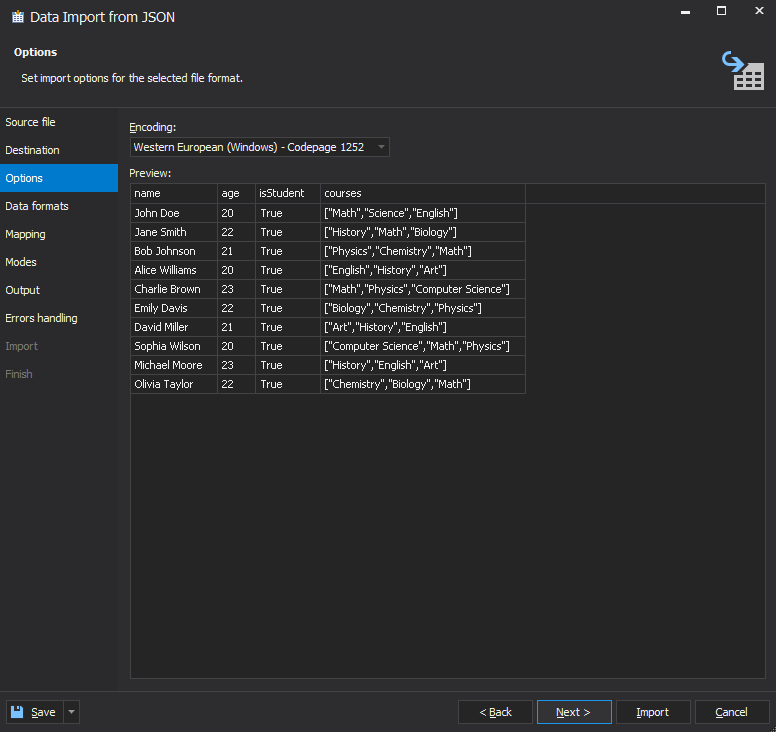Select the Michael Moore name cell

pos(174,365)
